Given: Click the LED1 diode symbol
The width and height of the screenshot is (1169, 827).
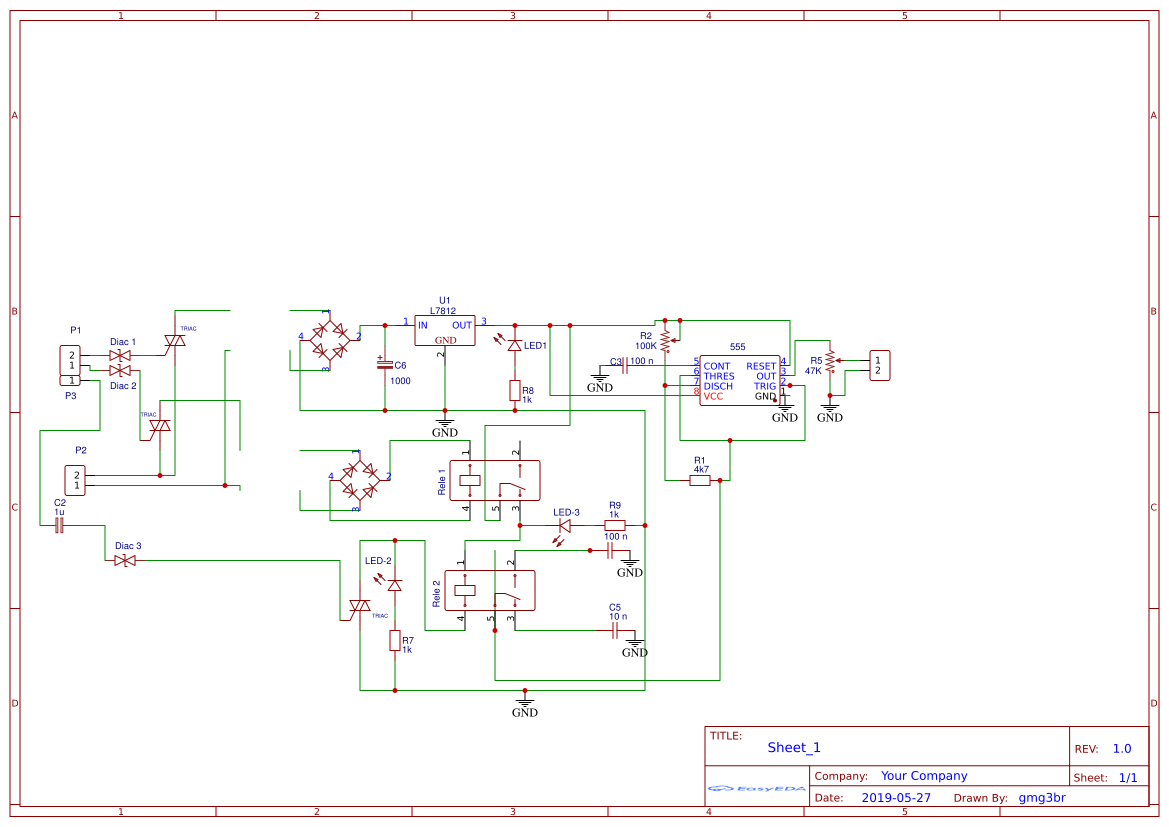Looking at the screenshot, I should (516, 343).
